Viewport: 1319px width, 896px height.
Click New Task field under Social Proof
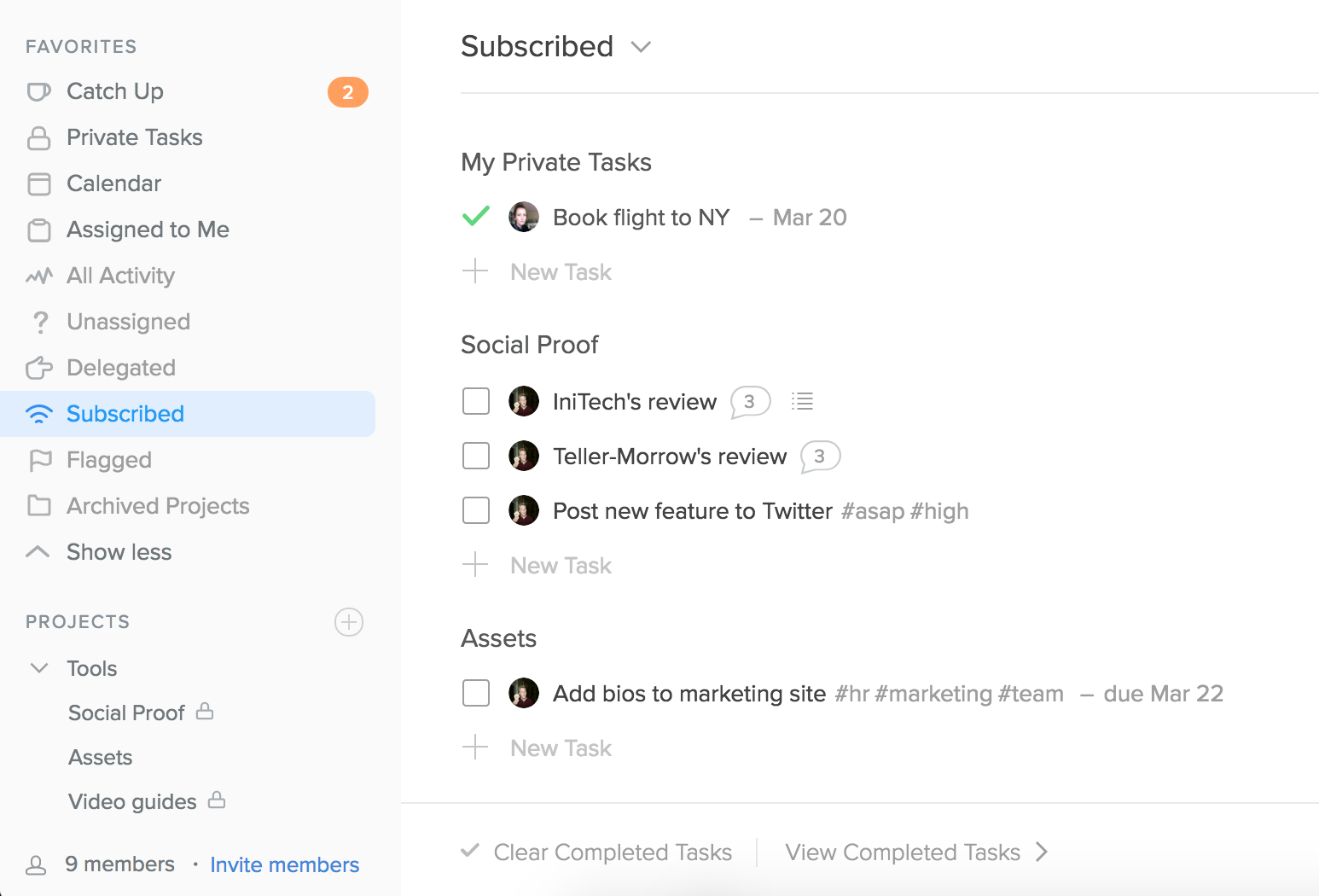[561, 566]
